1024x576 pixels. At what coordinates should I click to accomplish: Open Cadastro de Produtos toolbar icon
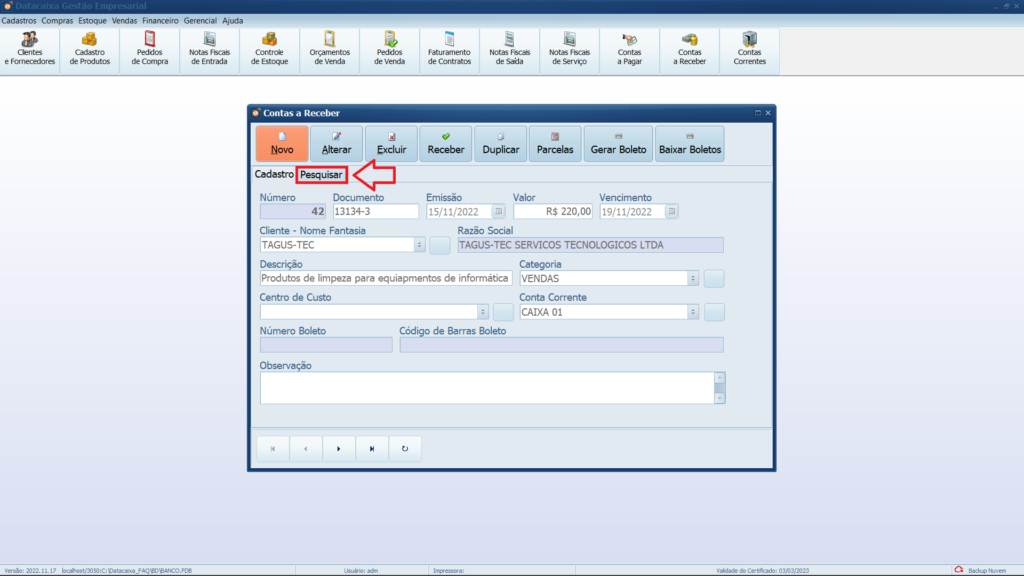click(x=90, y=49)
